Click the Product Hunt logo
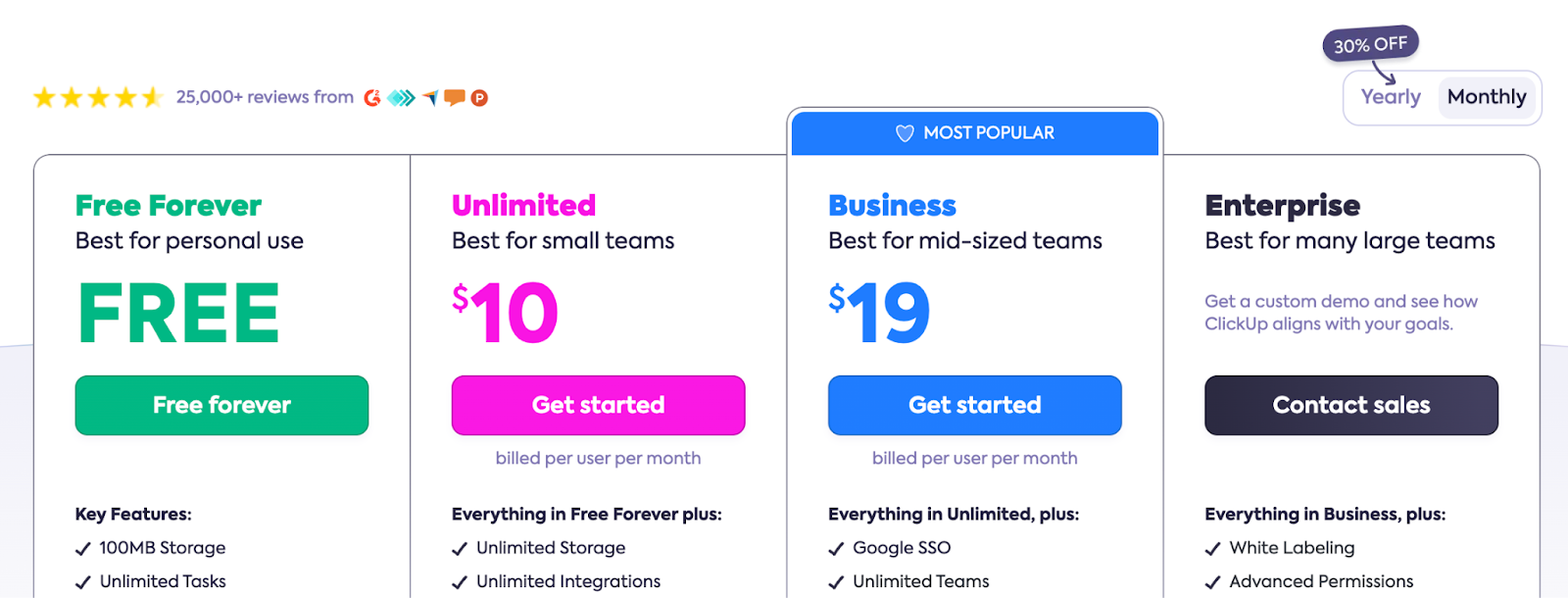The width and height of the screenshot is (1568, 598). pyautogui.click(x=479, y=98)
